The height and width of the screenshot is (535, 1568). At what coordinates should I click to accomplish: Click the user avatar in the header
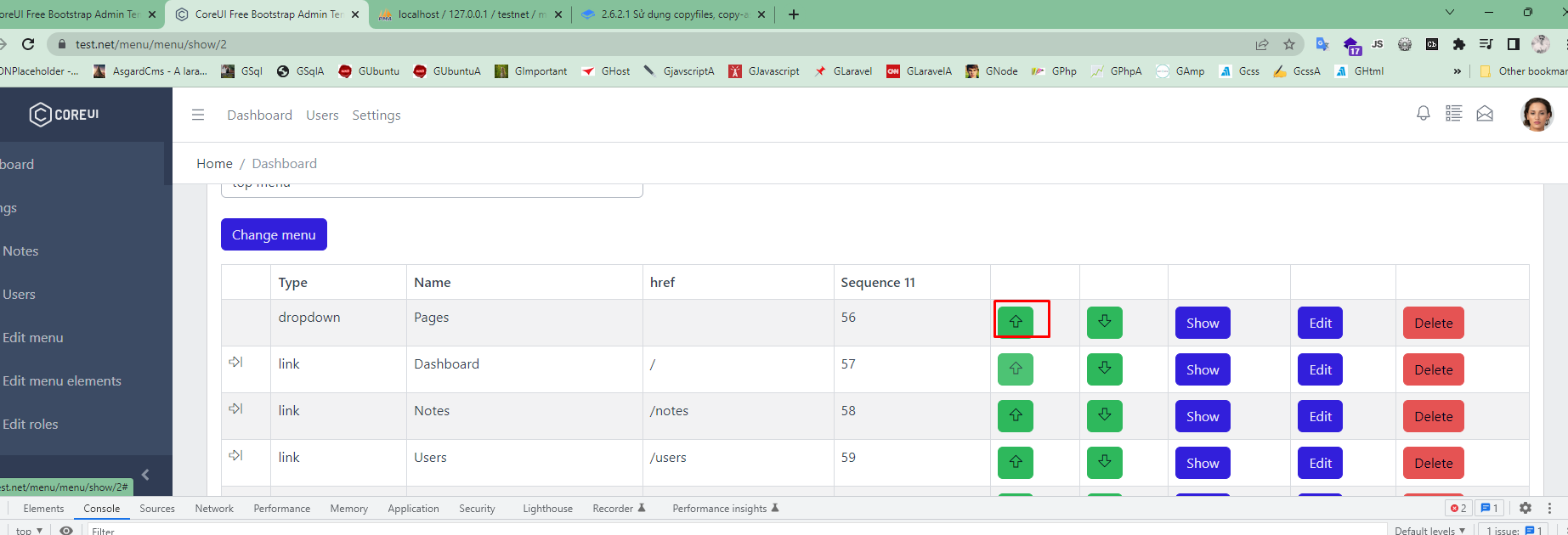coord(1536,114)
